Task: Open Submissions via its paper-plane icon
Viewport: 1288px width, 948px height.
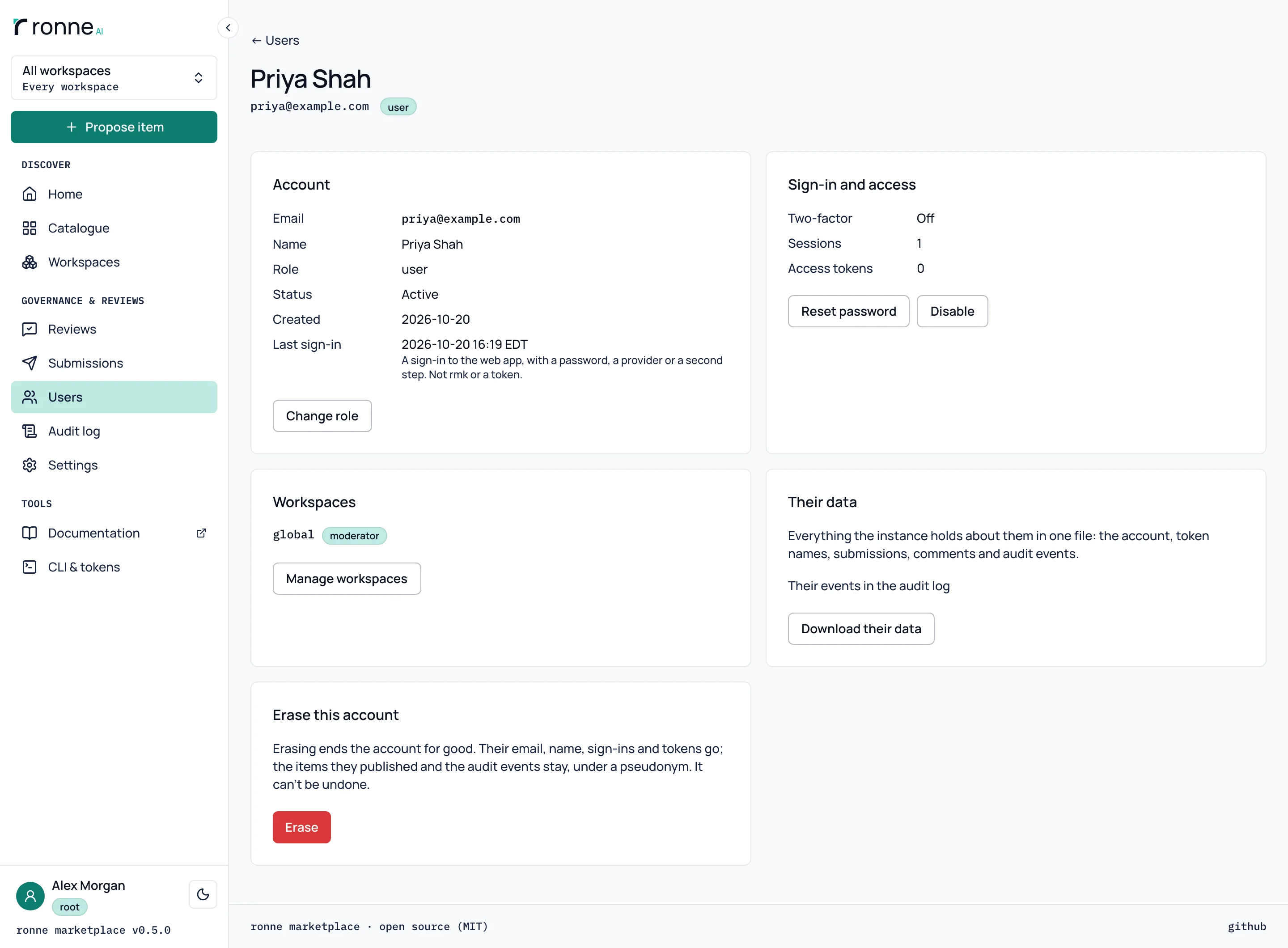Action: [x=29, y=363]
